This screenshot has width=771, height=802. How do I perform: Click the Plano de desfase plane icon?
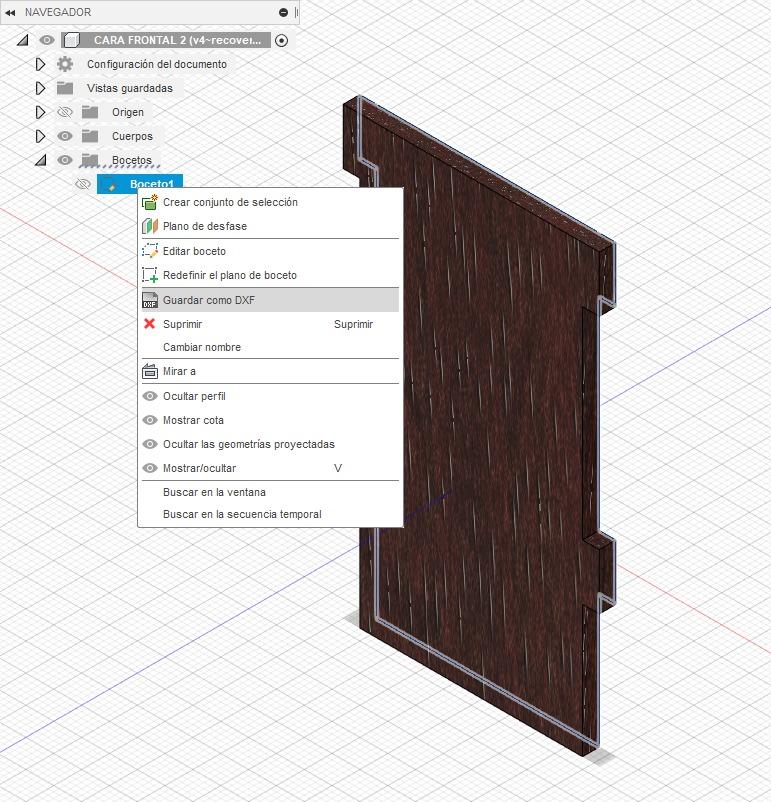(x=150, y=226)
